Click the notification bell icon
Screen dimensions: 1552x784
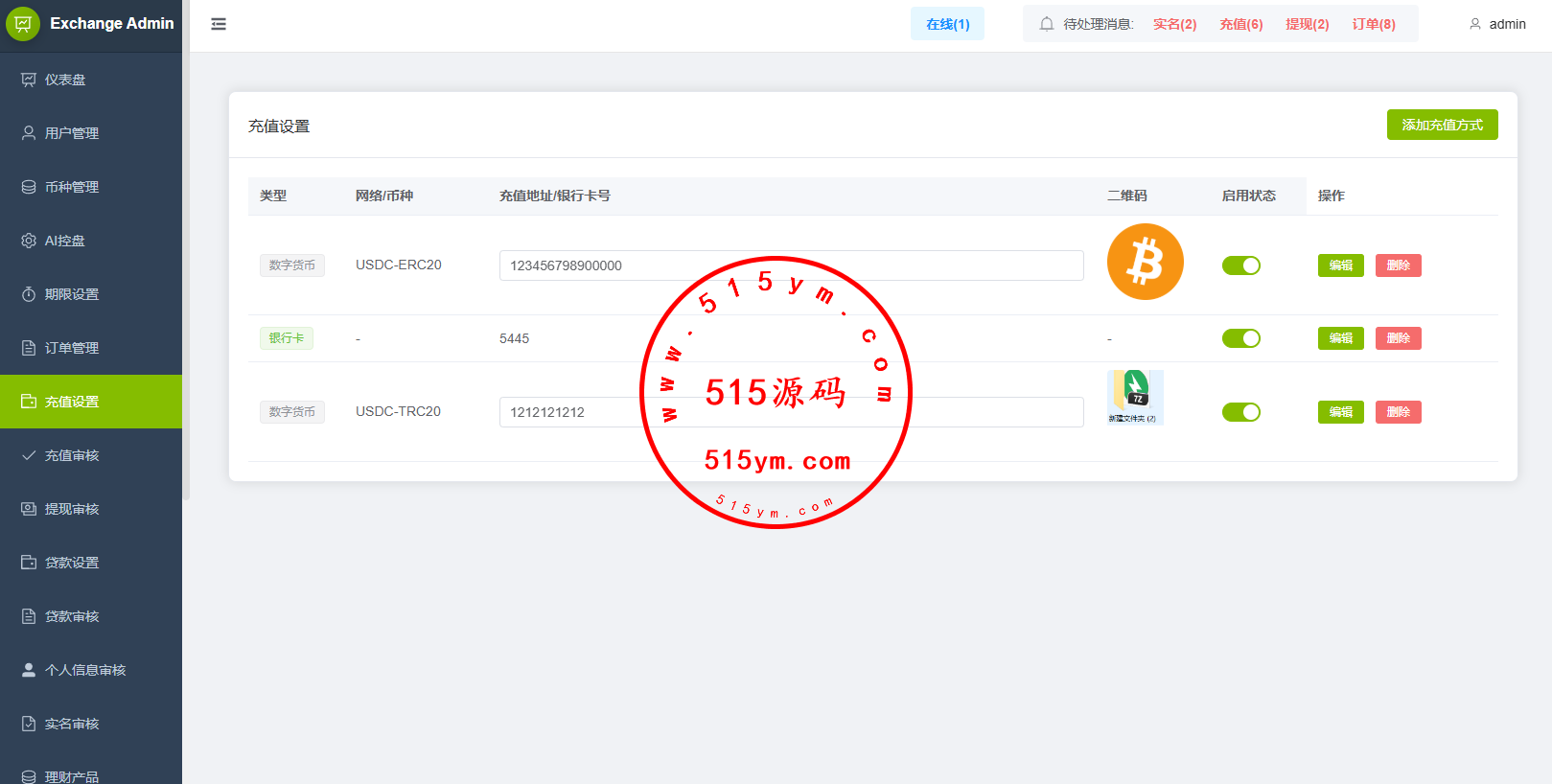(1047, 24)
